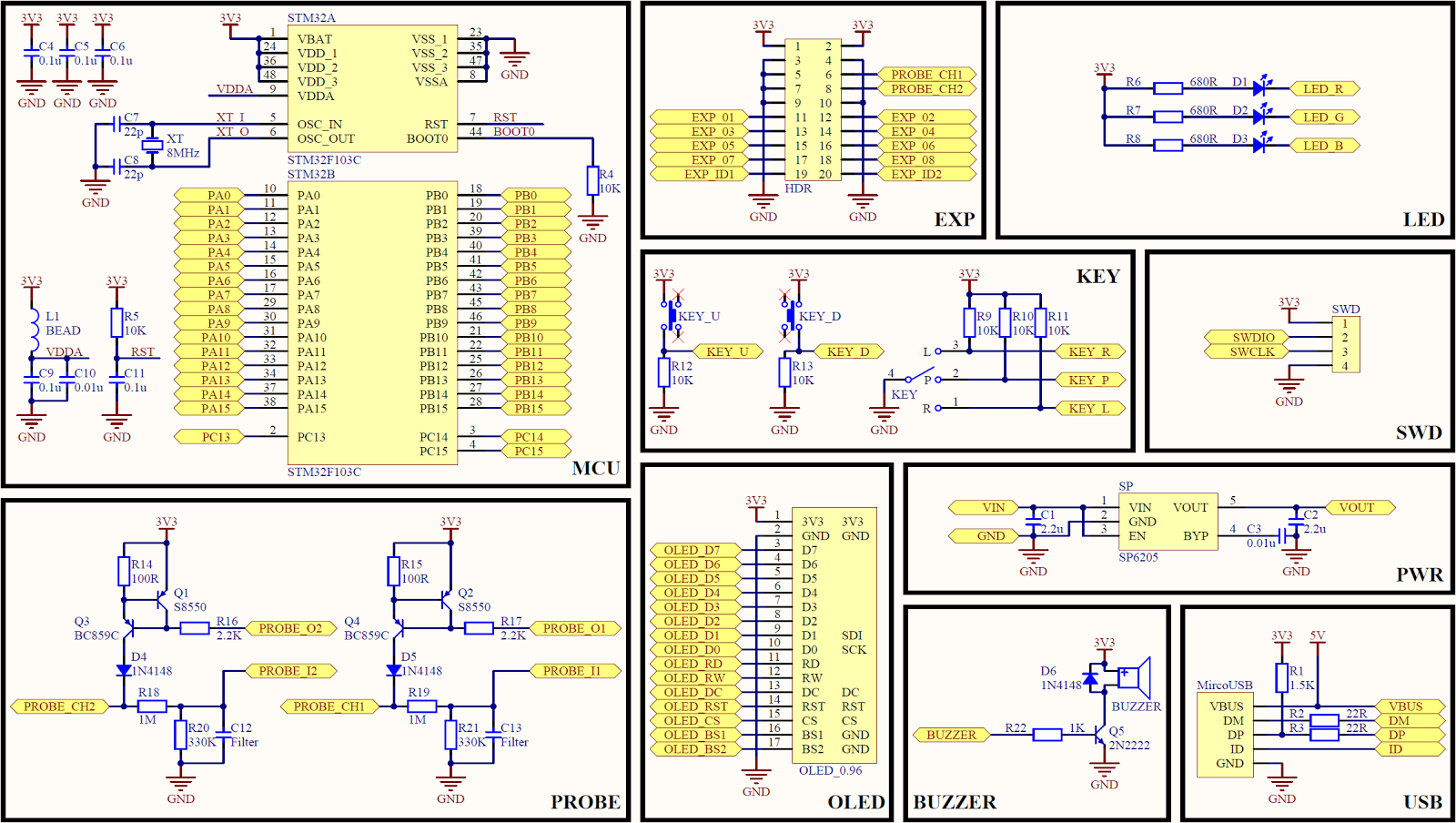The image size is (1456, 823).
Task: Click the LED_G net port
Action: pyautogui.click(x=1325, y=117)
